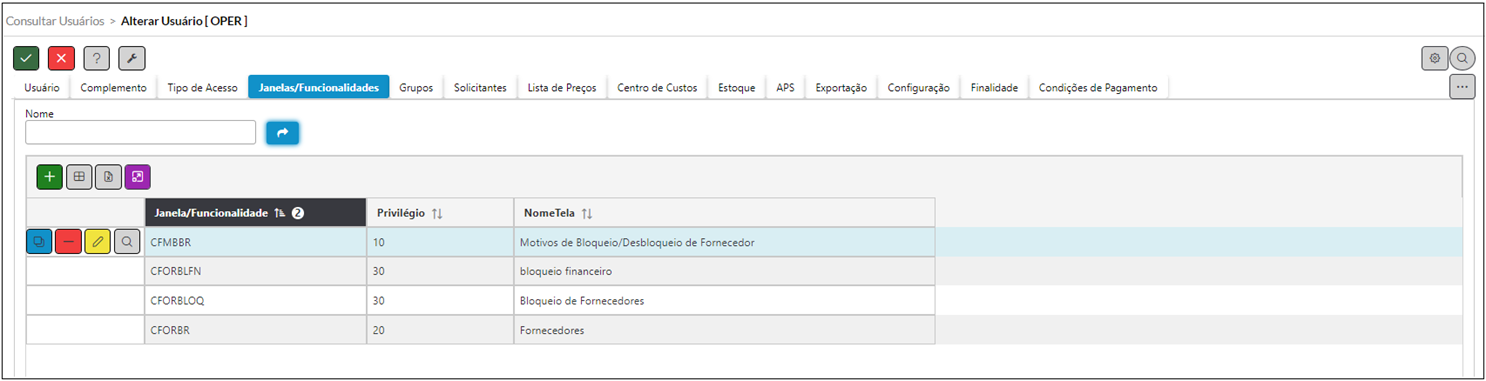
Task: Delete the CFMBBR row with red minus
Action: pyautogui.click(x=68, y=241)
